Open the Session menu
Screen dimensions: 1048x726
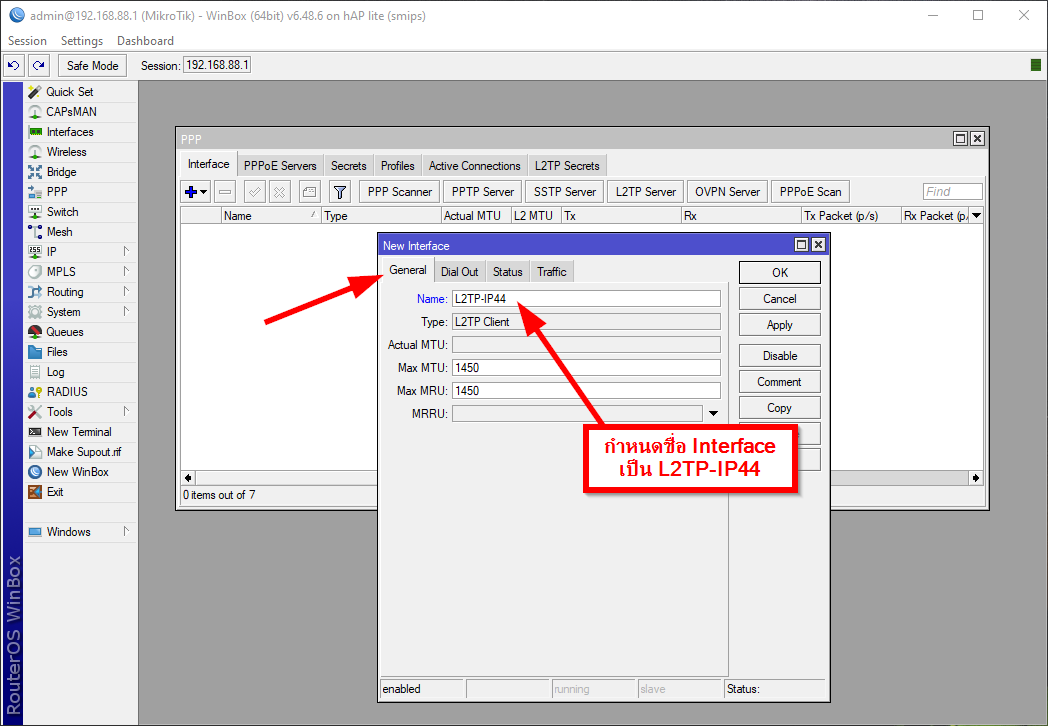pos(27,41)
